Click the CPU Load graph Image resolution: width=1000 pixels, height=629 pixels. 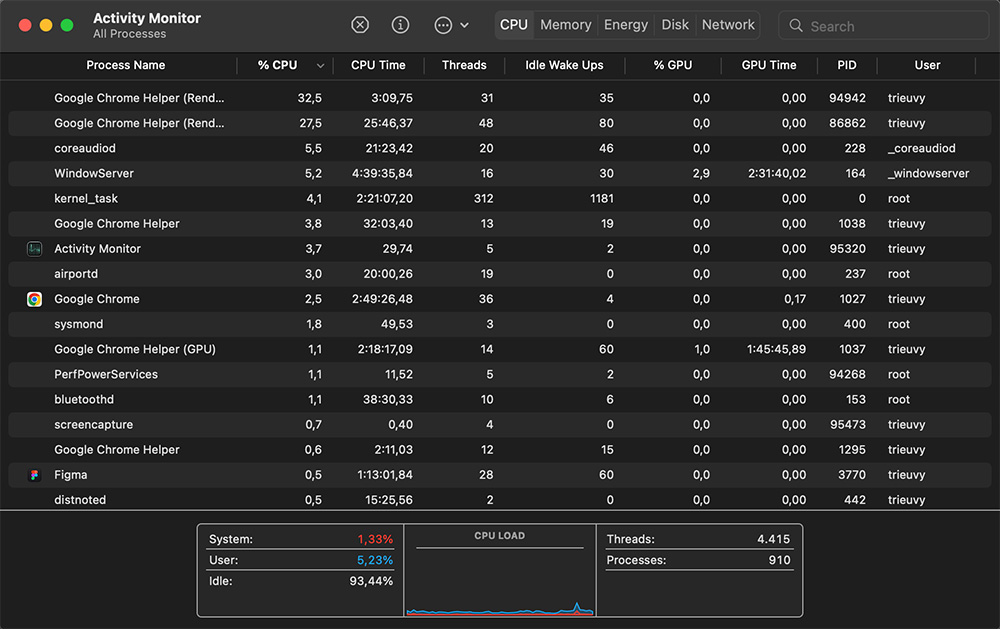[499, 582]
